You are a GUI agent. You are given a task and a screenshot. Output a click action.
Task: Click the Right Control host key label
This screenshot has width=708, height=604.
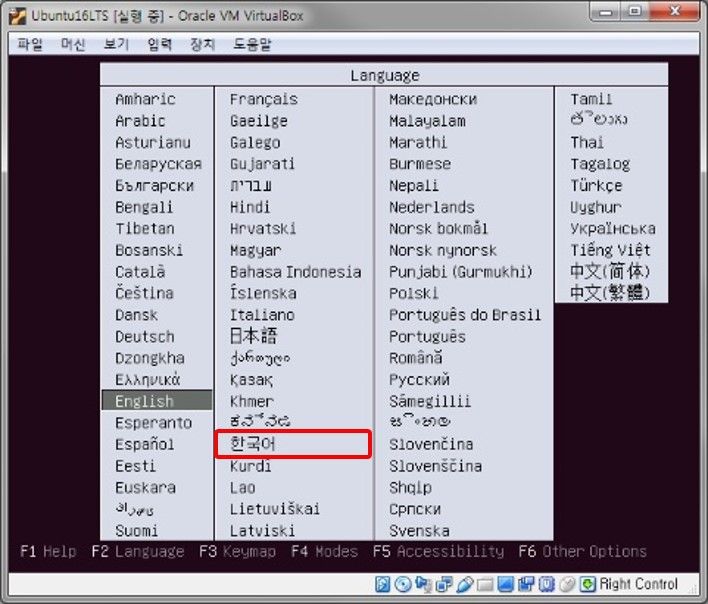638,584
